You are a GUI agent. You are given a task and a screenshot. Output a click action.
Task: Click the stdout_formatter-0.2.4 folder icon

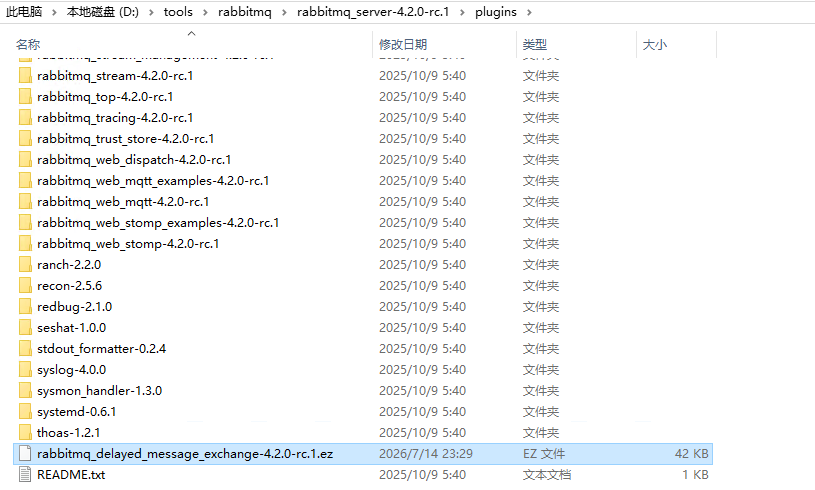[25, 349]
